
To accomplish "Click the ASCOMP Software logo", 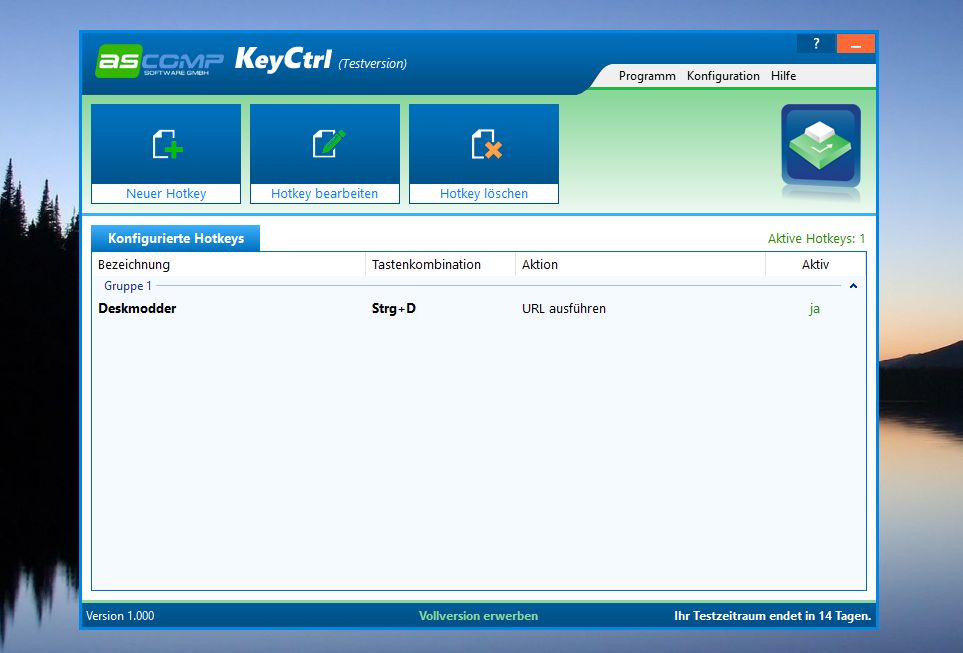I will pyautogui.click(x=160, y=61).
